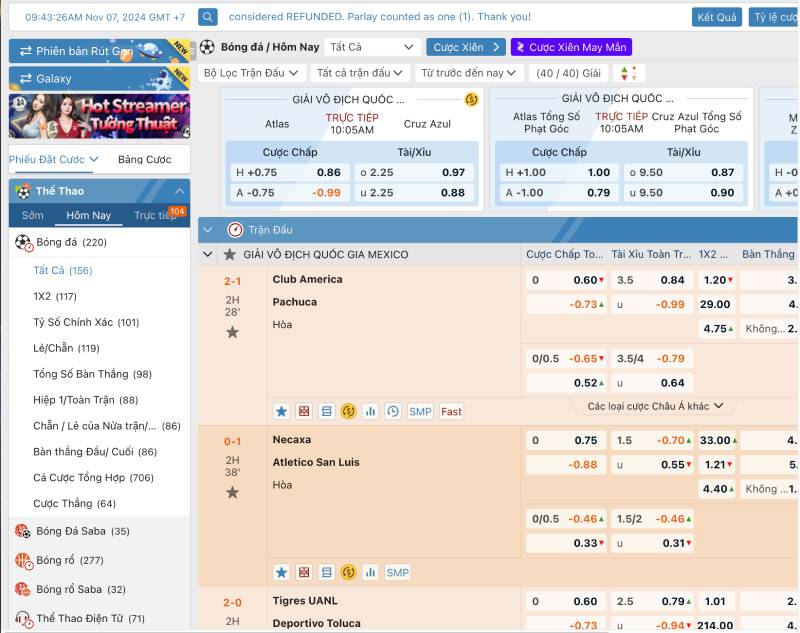Click the up/down sort arrows icon

[629, 73]
